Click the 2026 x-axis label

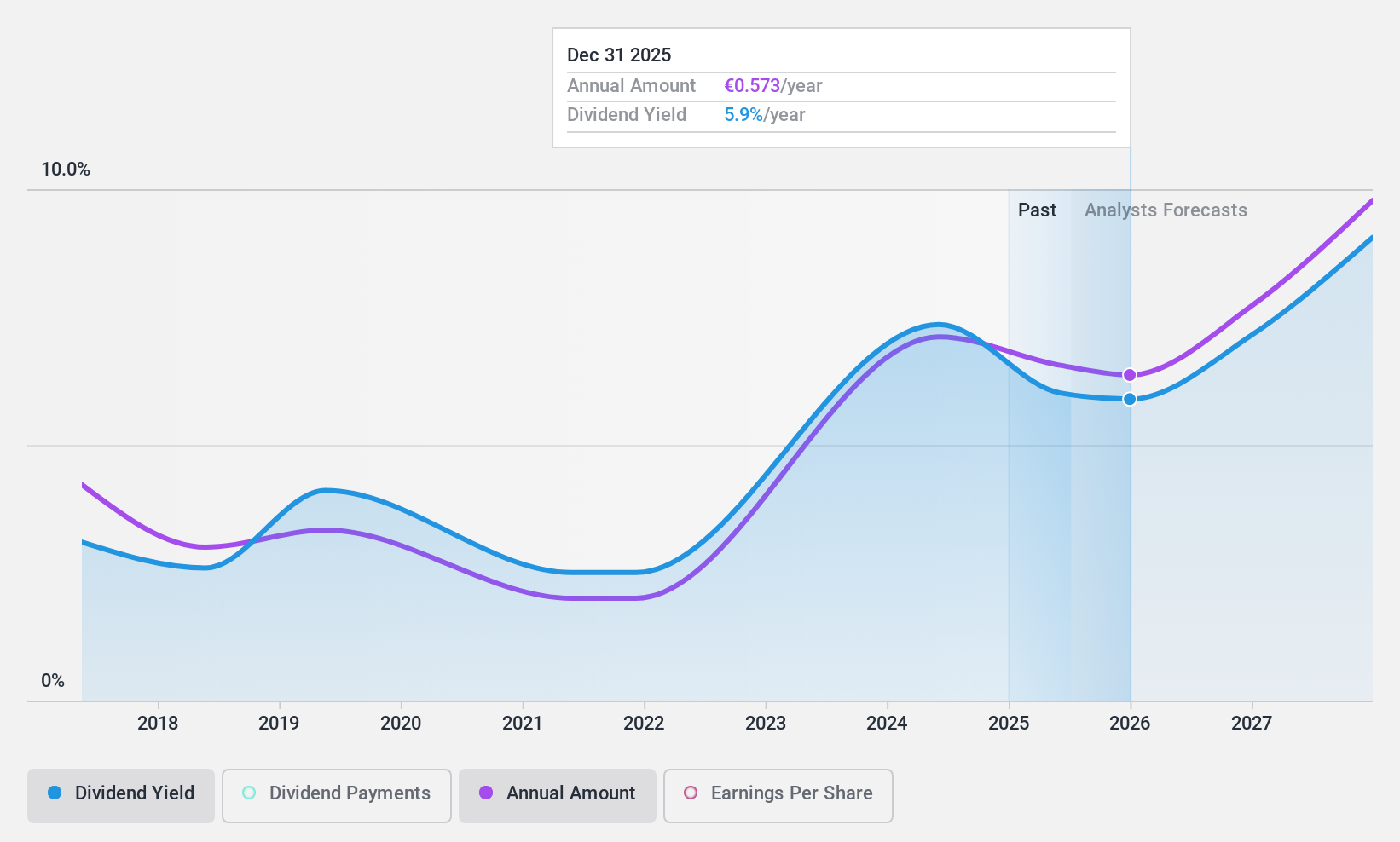tap(1130, 724)
